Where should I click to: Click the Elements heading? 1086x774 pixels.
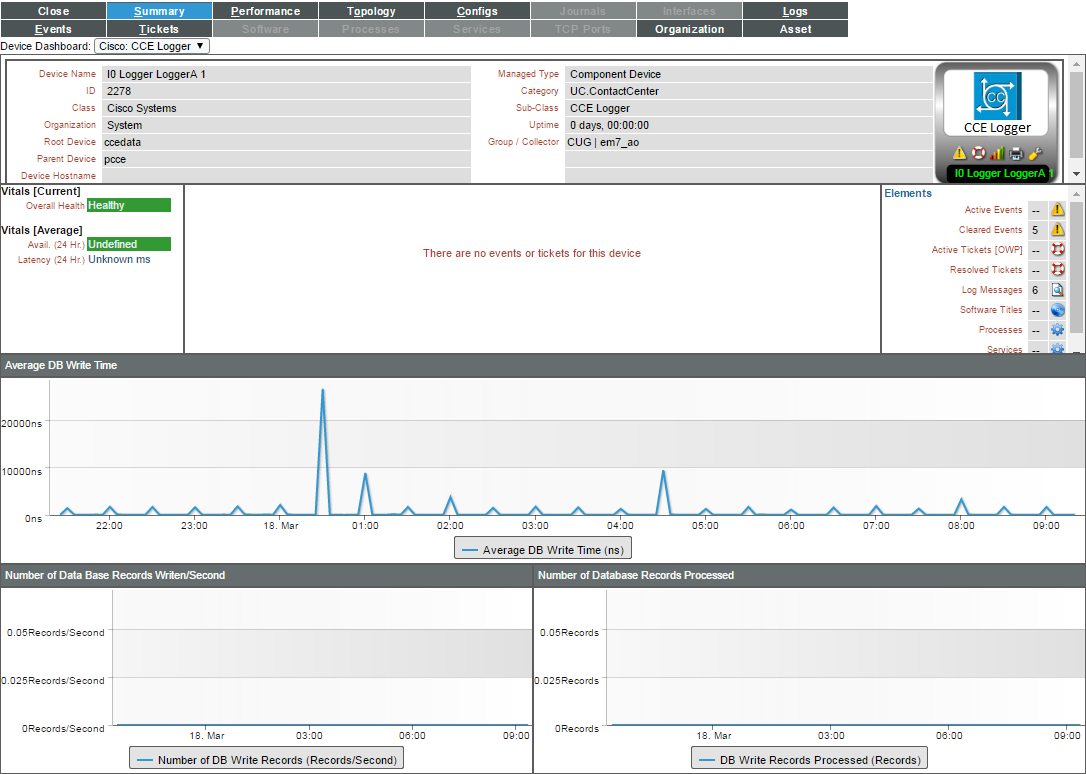(x=908, y=193)
